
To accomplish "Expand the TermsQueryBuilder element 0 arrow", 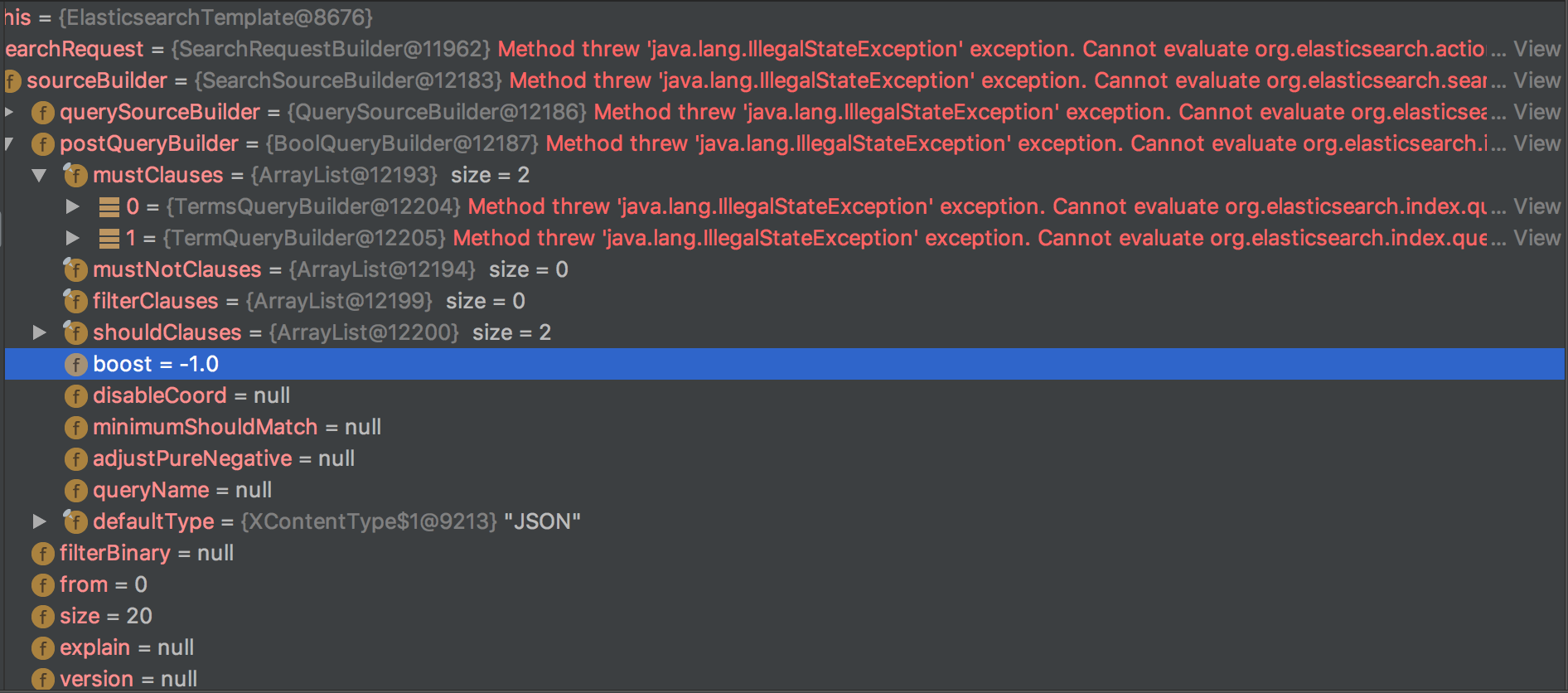I will pos(73,206).
